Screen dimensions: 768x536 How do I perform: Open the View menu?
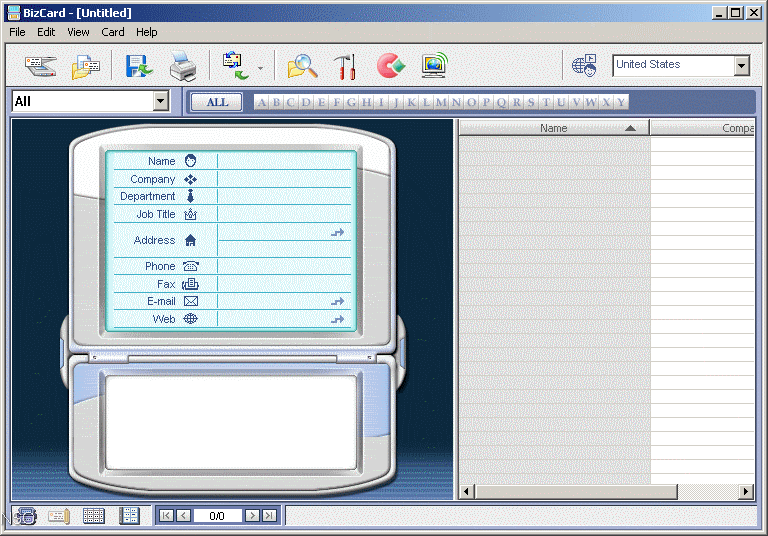click(78, 32)
